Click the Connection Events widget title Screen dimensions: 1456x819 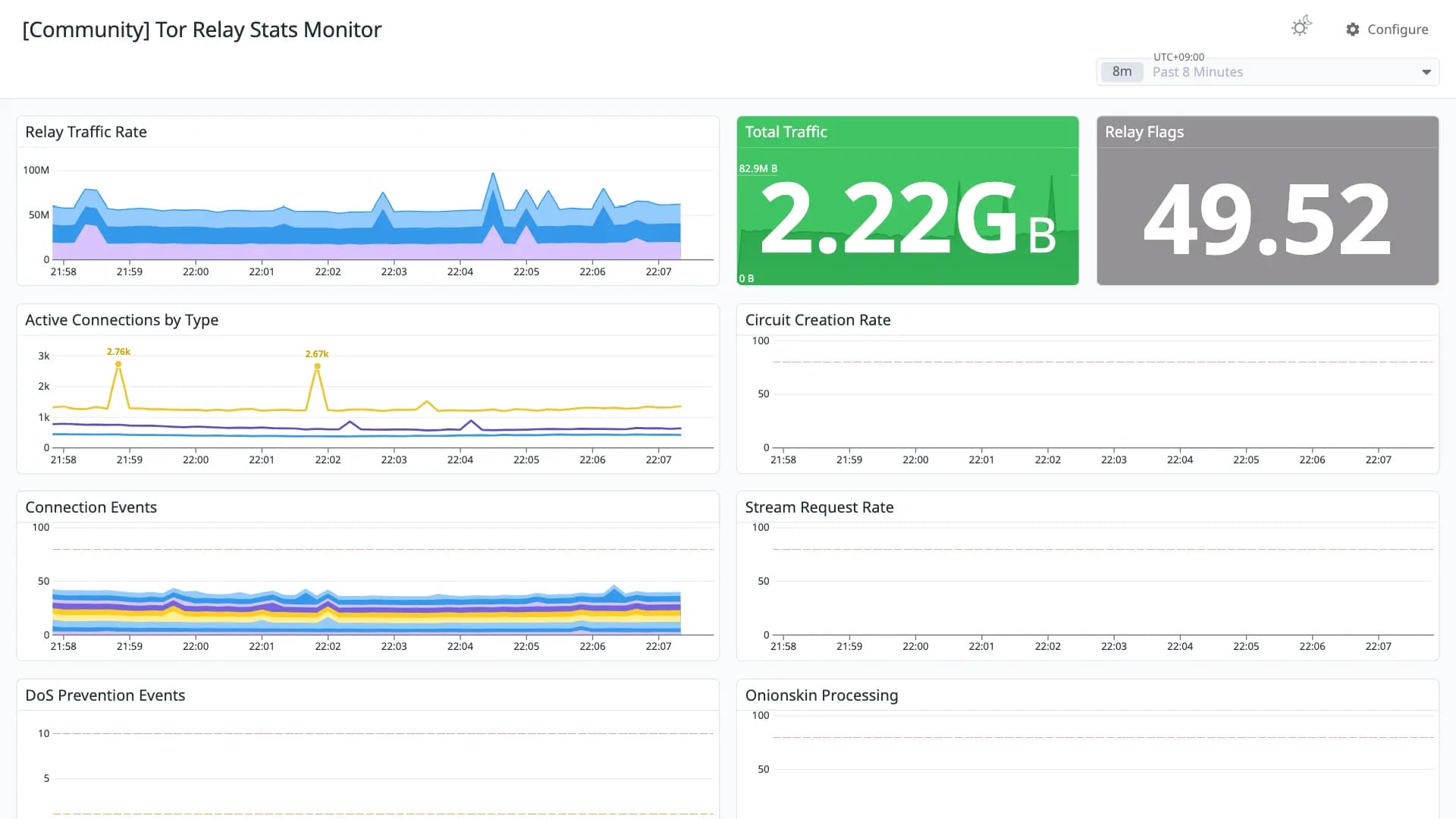pyautogui.click(x=91, y=507)
